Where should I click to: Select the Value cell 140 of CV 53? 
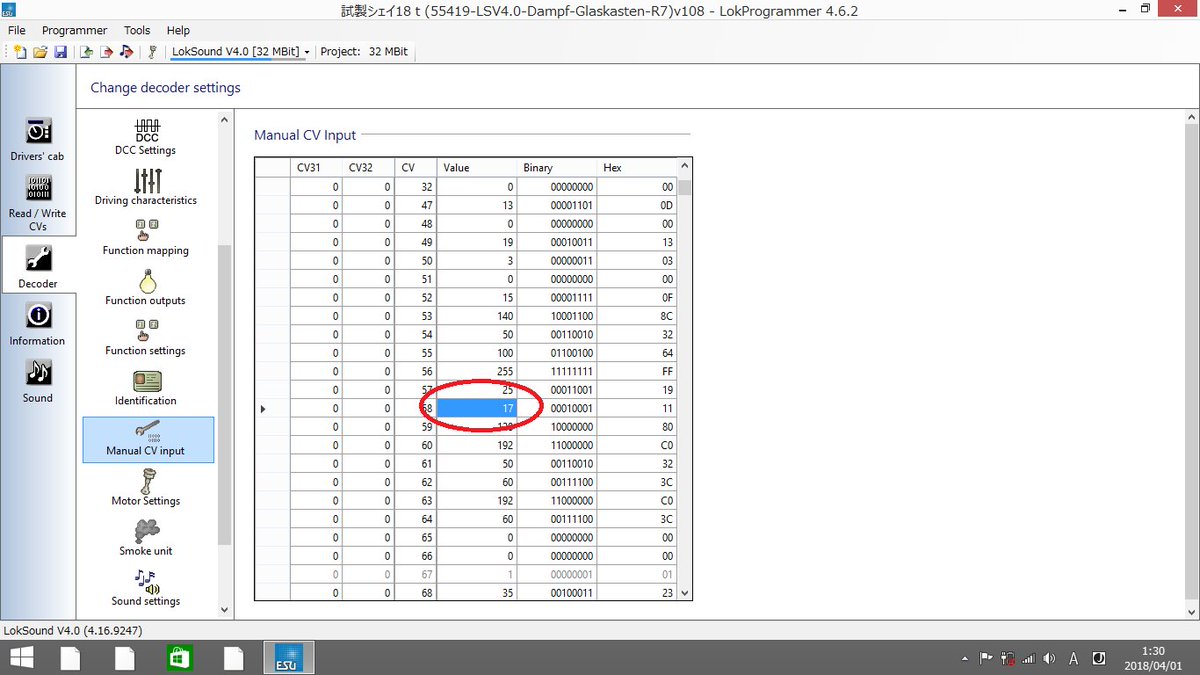477,316
